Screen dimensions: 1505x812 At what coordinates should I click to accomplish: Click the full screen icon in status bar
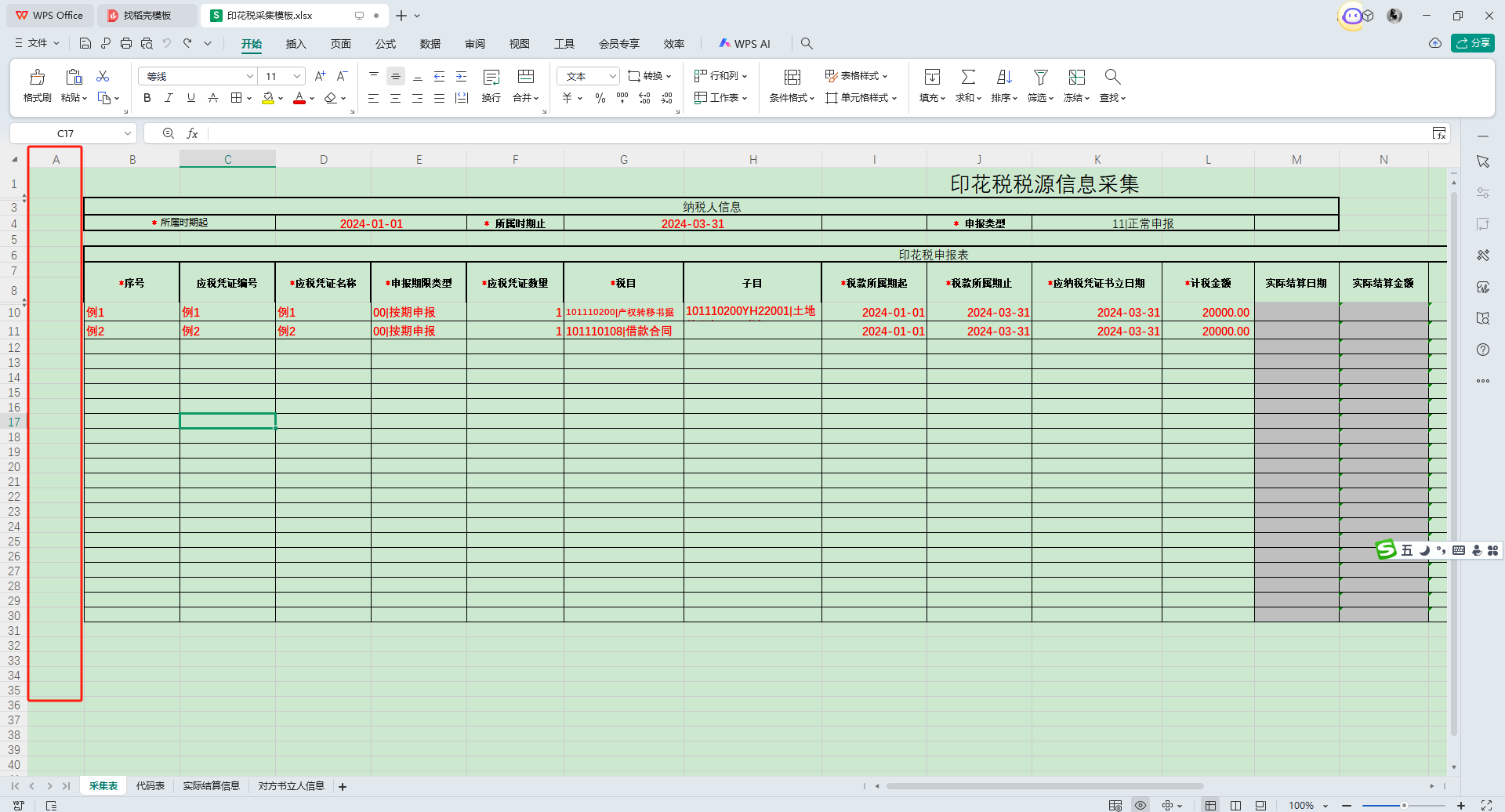coord(1486,805)
